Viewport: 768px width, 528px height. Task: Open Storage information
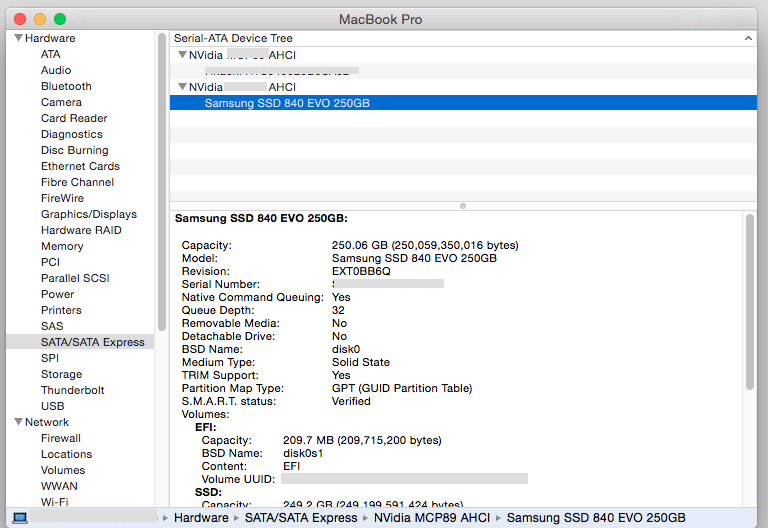pos(61,374)
